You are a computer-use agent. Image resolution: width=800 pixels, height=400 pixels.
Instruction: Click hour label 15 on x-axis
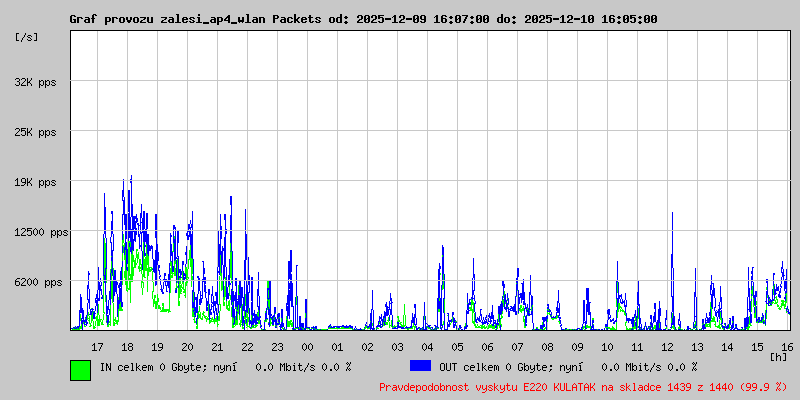[758, 347]
